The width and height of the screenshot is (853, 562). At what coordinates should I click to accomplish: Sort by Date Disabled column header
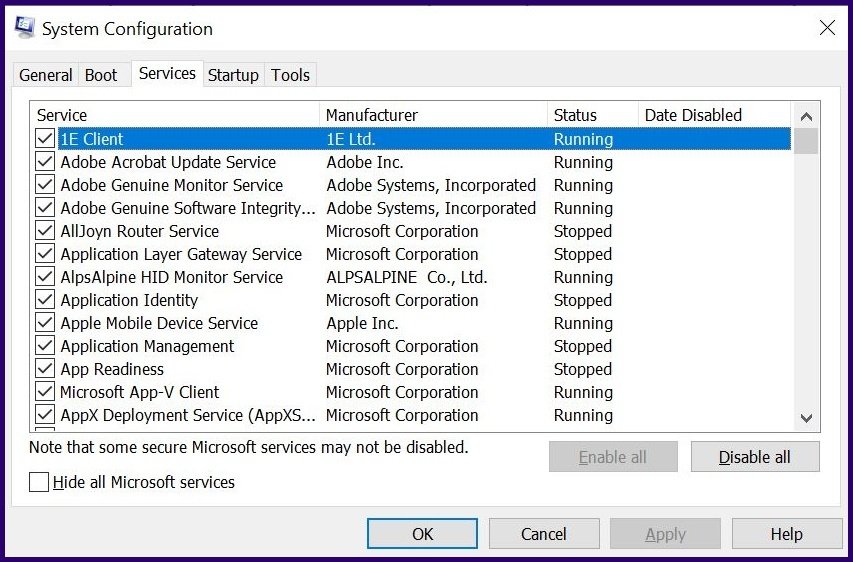click(714, 115)
